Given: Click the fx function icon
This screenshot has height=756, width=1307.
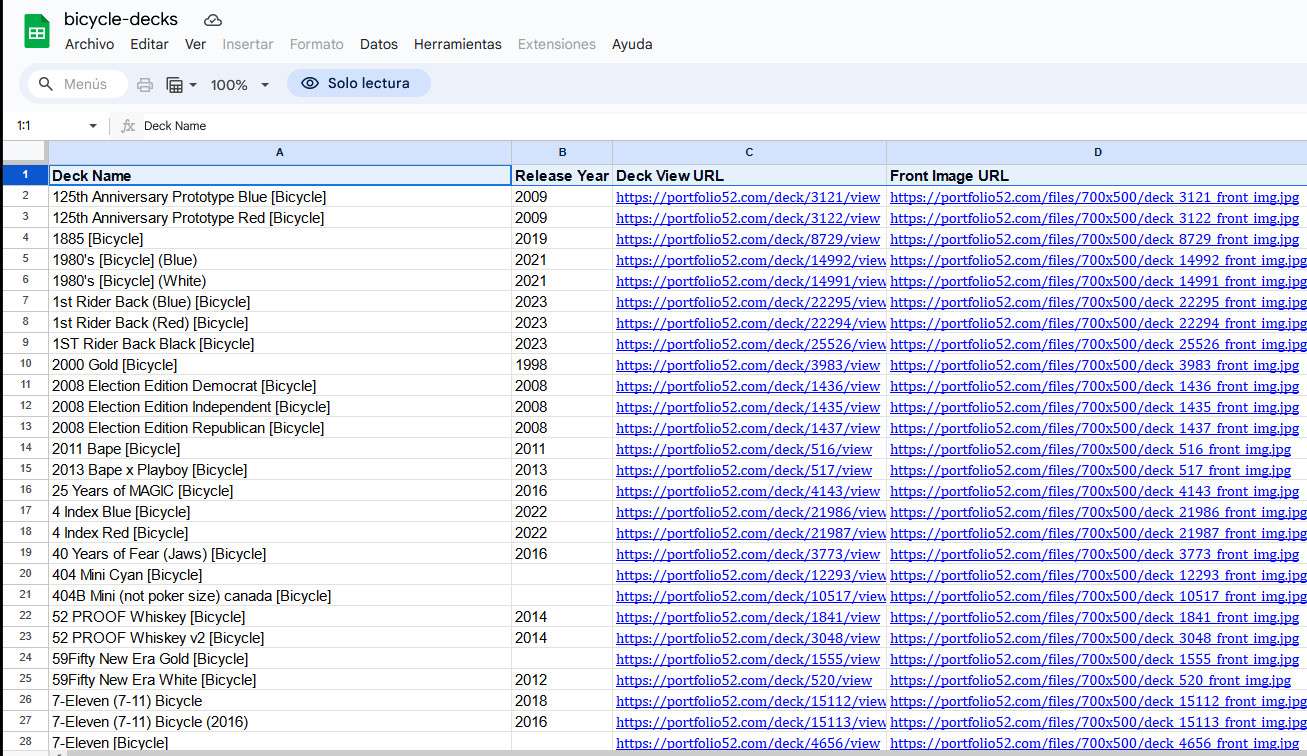Looking at the screenshot, I should coord(128,126).
